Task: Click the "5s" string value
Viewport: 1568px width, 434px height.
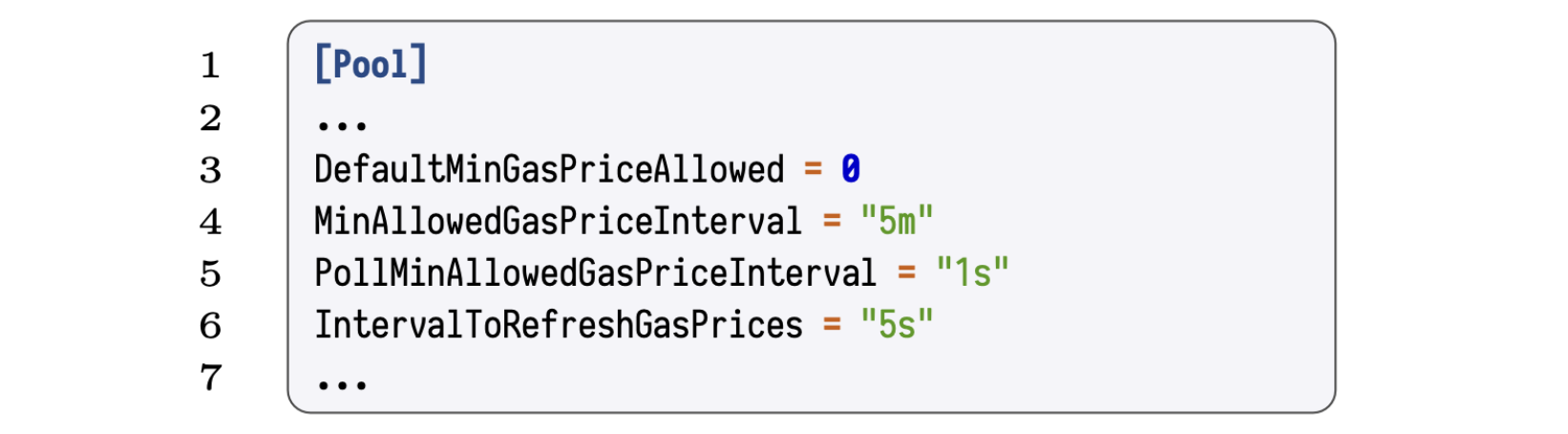Action: pyautogui.click(x=897, y=326)
